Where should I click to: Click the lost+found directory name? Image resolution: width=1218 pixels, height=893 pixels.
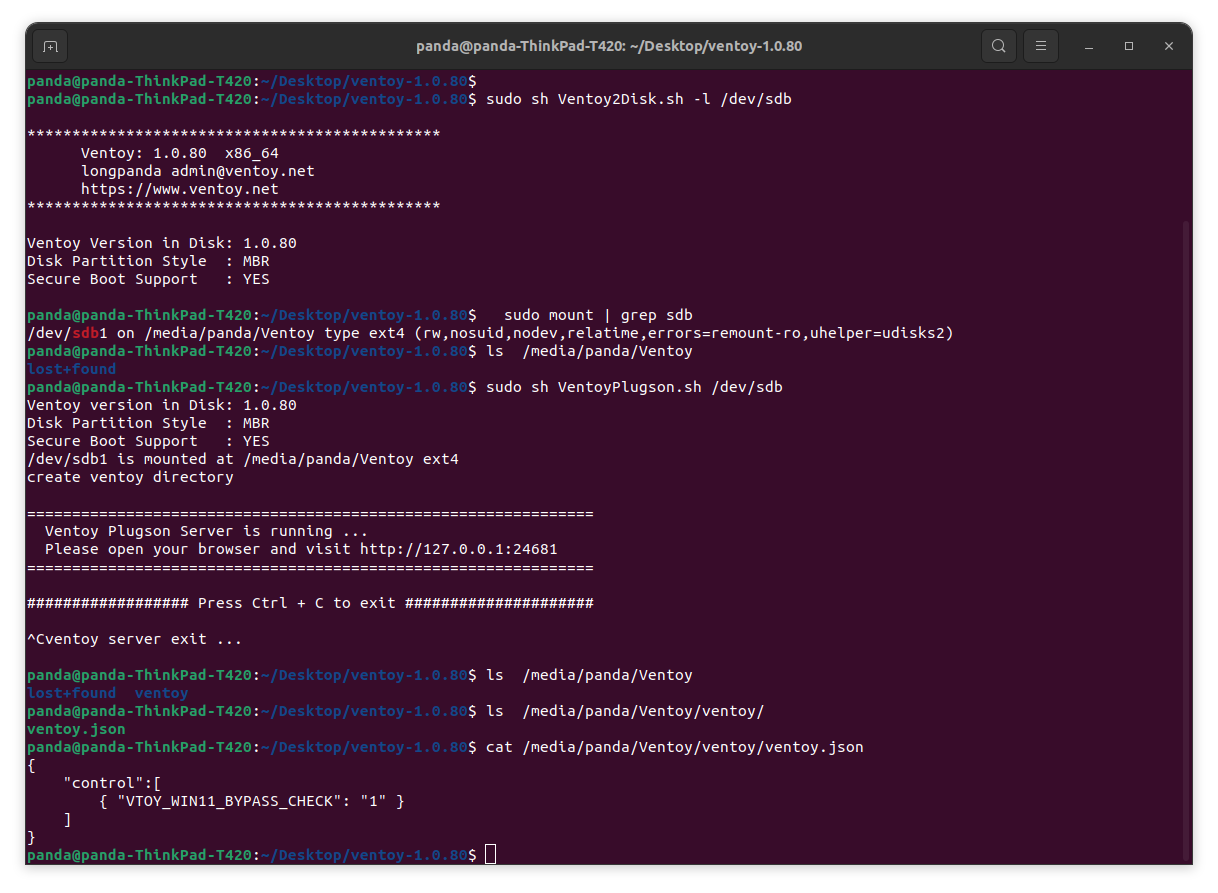click(71, 368)
